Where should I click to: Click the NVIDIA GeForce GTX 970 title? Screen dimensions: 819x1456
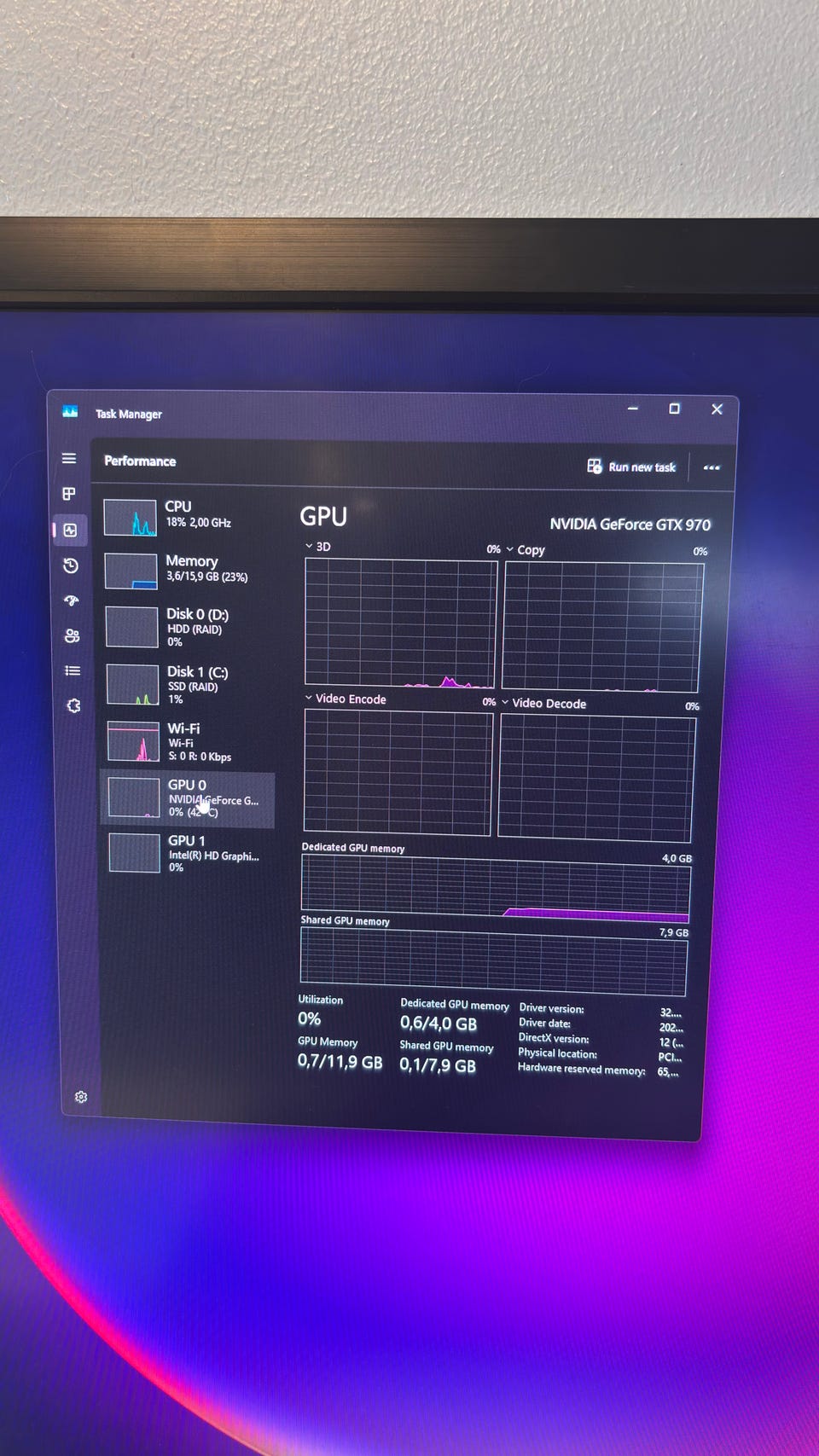[630, 525]
